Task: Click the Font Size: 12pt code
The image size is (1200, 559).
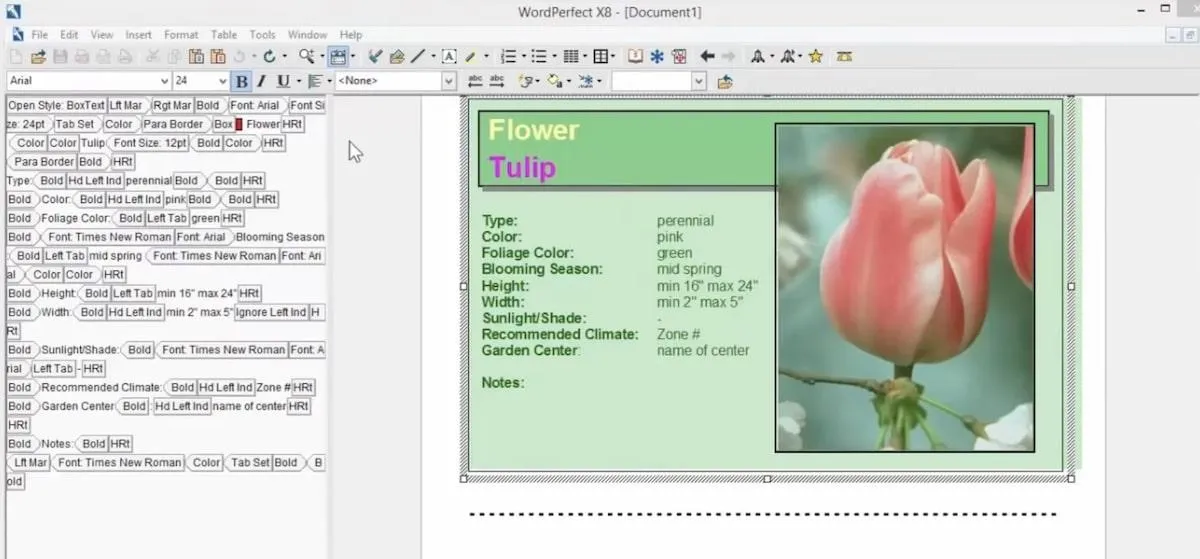Action: [x=150, y=143]
